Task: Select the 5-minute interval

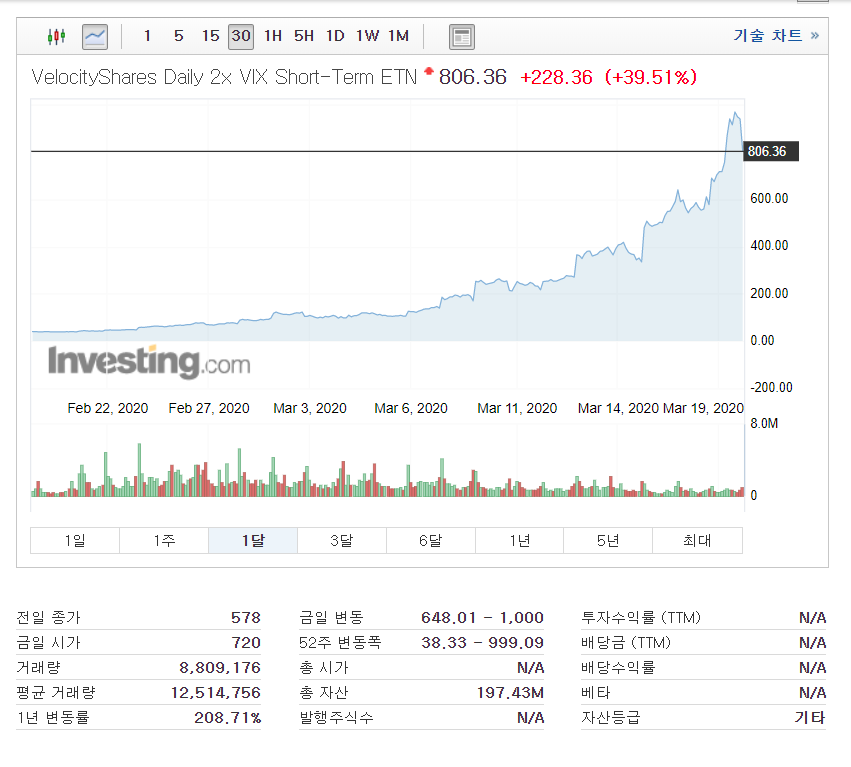Action: (x=177, y=35)
